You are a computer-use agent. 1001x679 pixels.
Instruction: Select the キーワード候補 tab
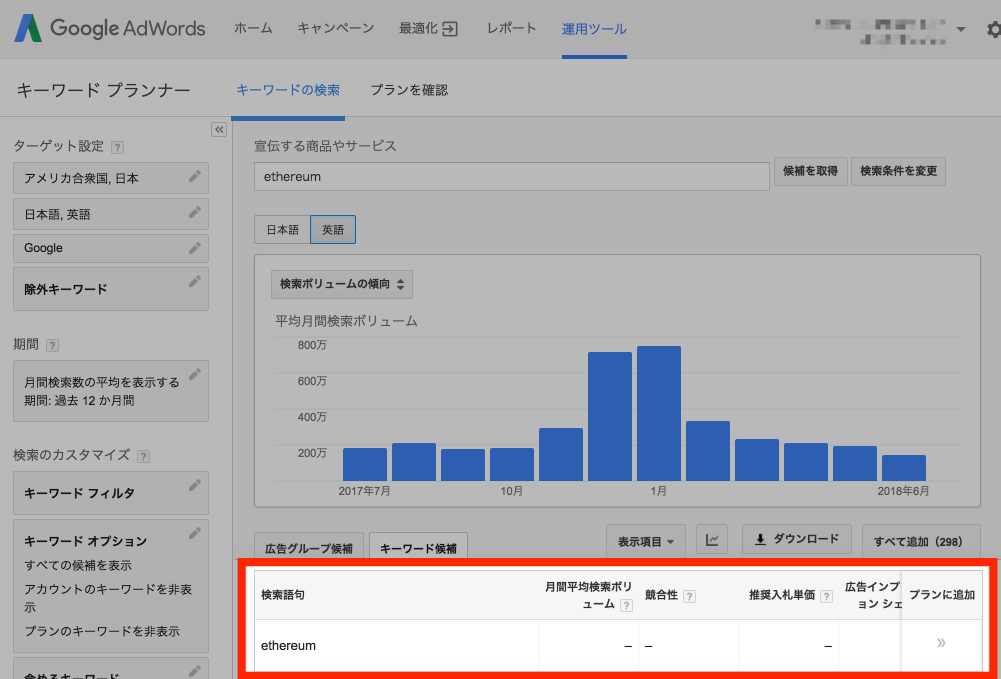418,548
